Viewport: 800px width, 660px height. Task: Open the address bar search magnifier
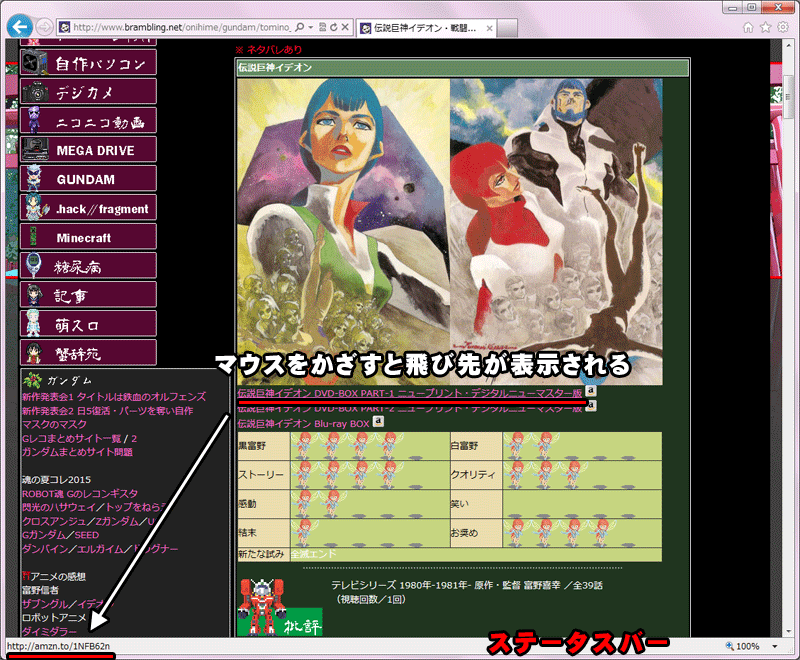coord(300,27)
